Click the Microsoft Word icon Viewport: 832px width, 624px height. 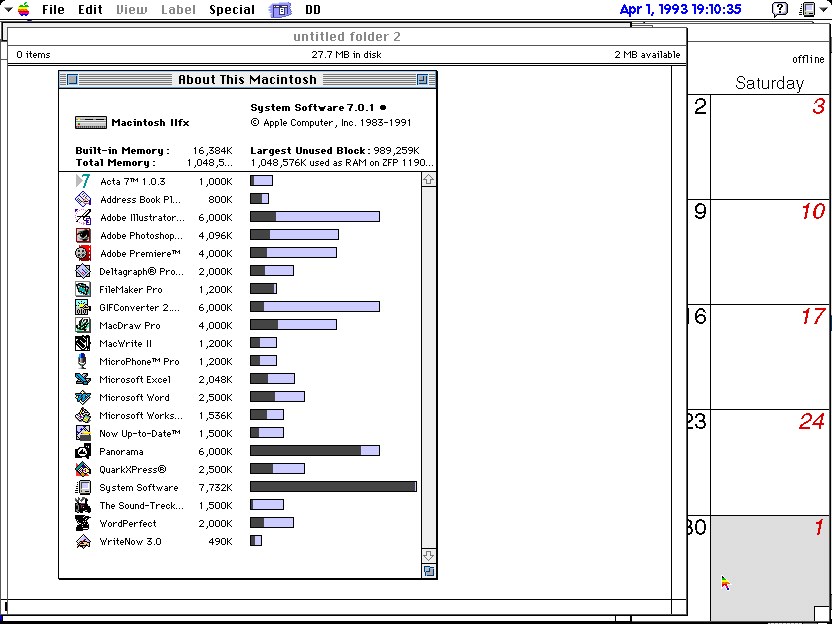click(83, 398)
